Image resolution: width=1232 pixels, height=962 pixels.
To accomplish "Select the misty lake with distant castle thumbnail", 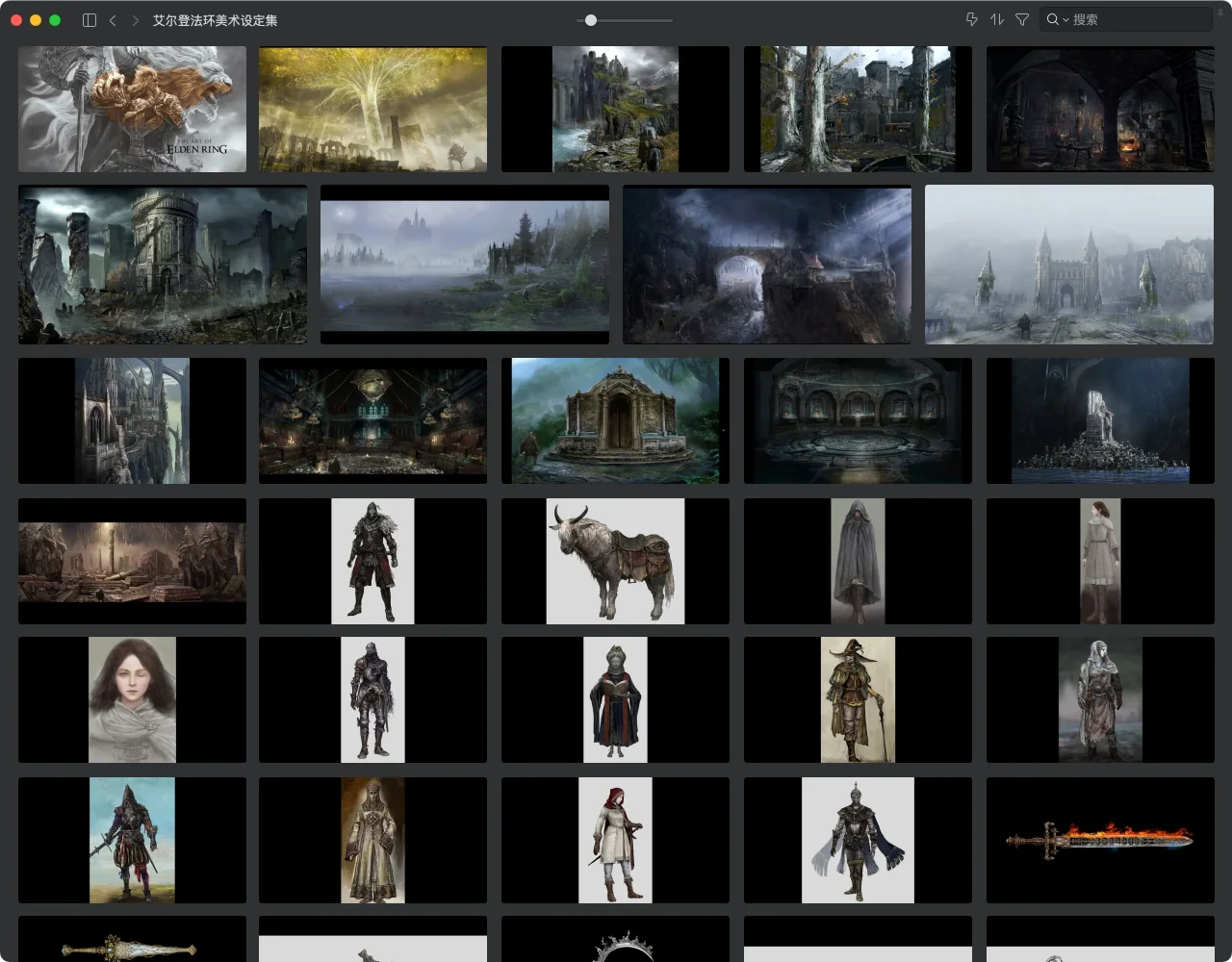I will 465,265.
